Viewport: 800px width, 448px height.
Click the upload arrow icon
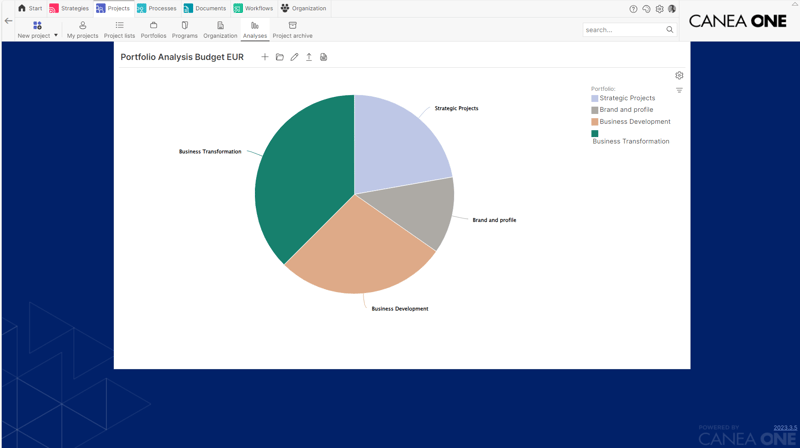point(309,57)
